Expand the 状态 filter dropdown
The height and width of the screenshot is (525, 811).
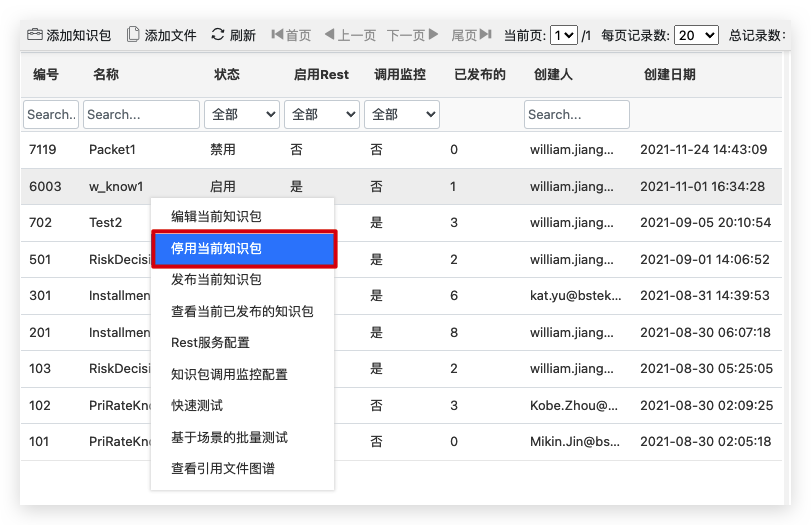point(241,115)
